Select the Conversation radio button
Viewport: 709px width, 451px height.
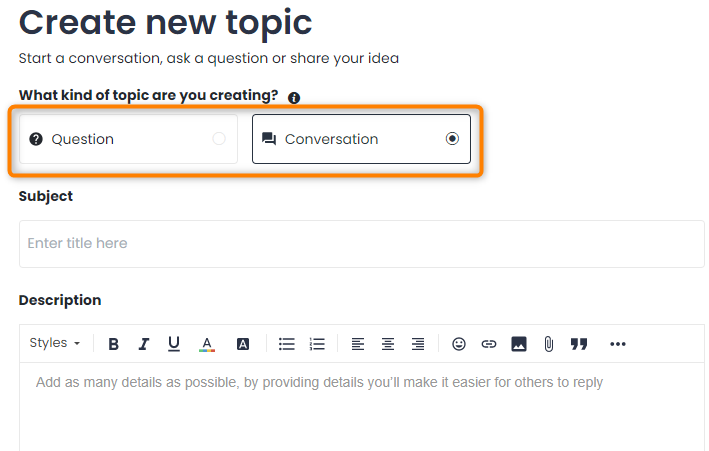click(x=452, y=138)
